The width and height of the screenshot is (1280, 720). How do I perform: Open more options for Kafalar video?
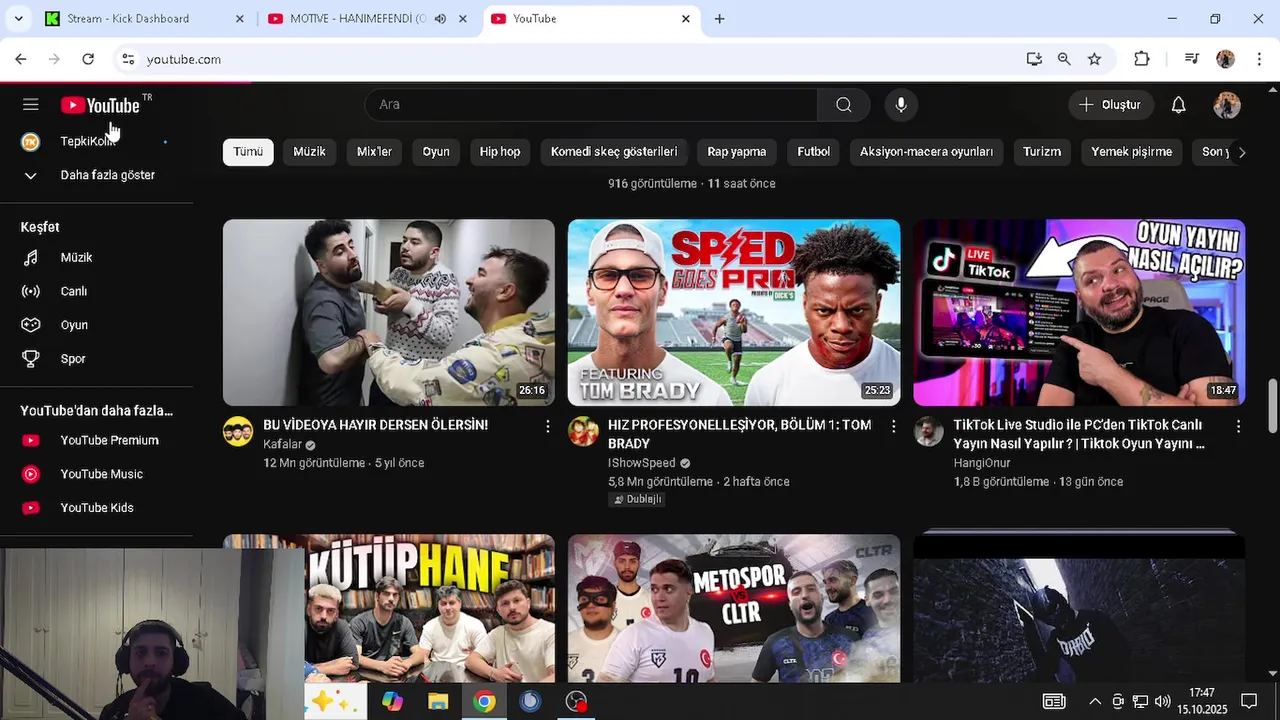tap(547, 426)
